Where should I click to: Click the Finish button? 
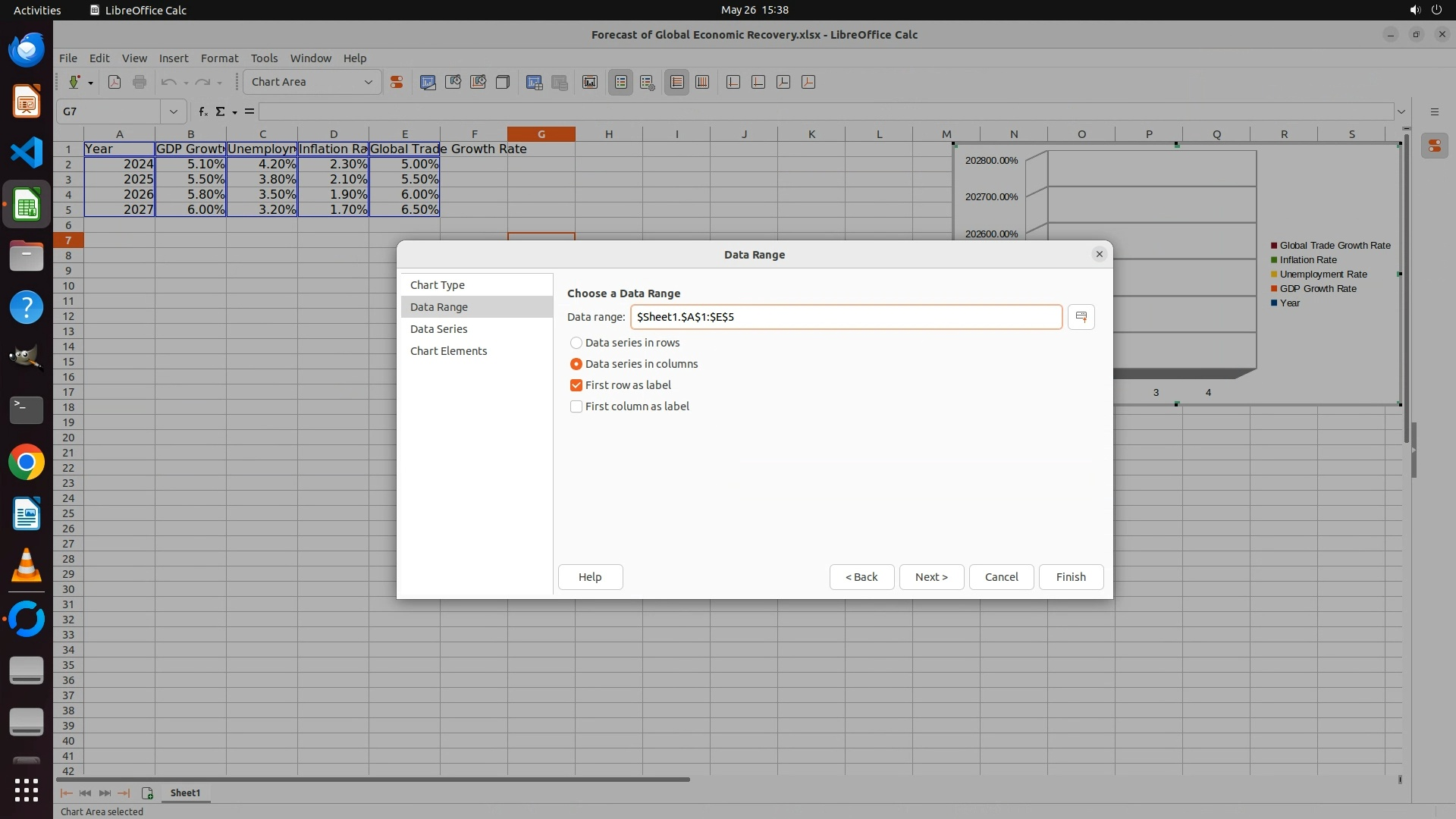point(1070,577)
